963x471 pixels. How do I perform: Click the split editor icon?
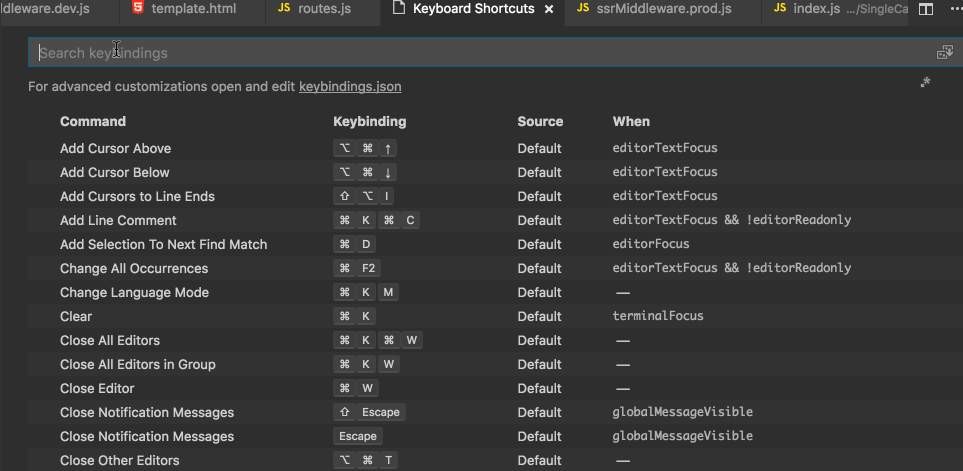pyautogui.click(x=925, y=9)
